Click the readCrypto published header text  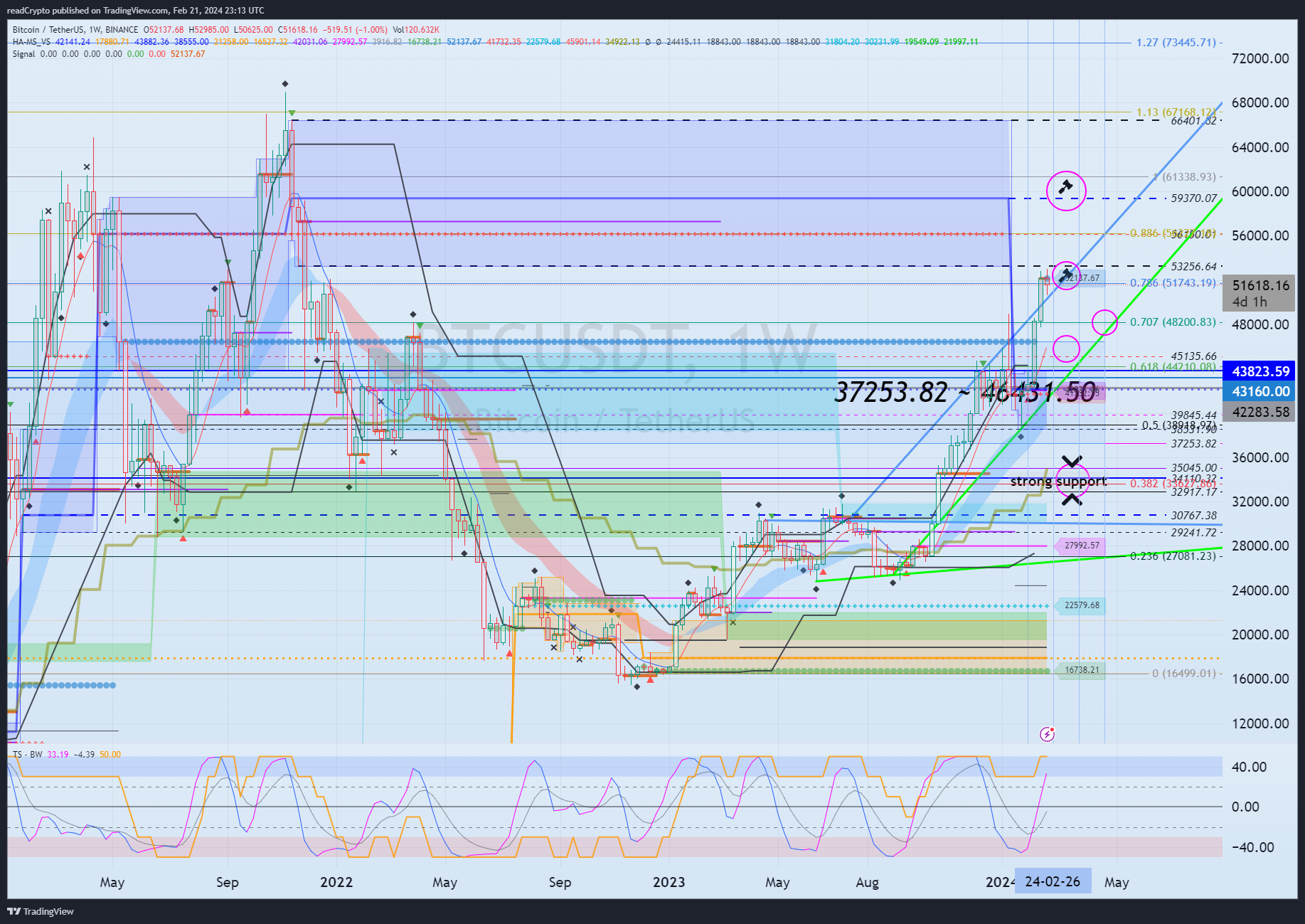click(135, 10)
